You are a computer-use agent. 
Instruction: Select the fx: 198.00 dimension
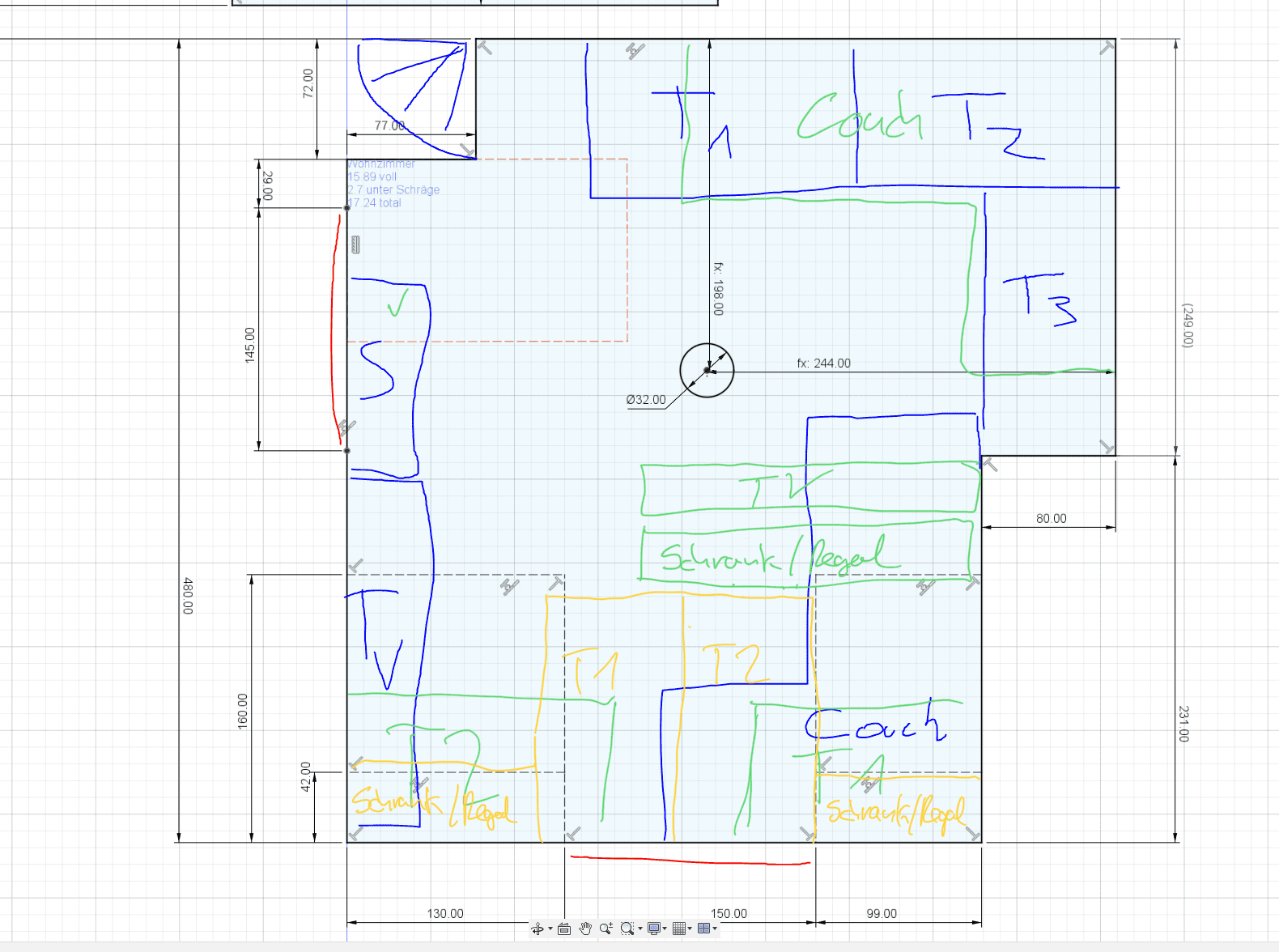(718, 289)
